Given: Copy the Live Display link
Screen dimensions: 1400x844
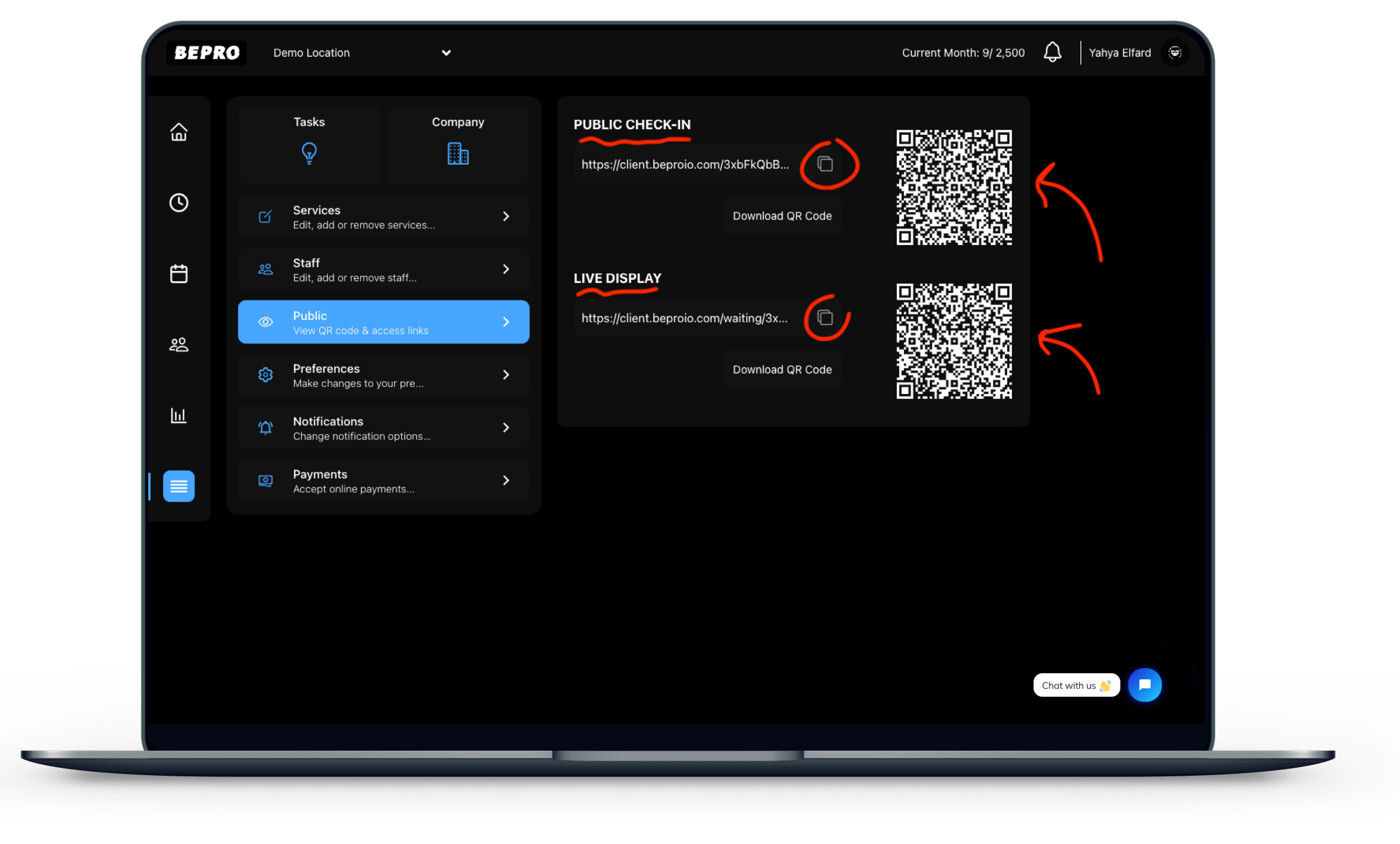Looking at the screenshot, I should click(825, 318).
